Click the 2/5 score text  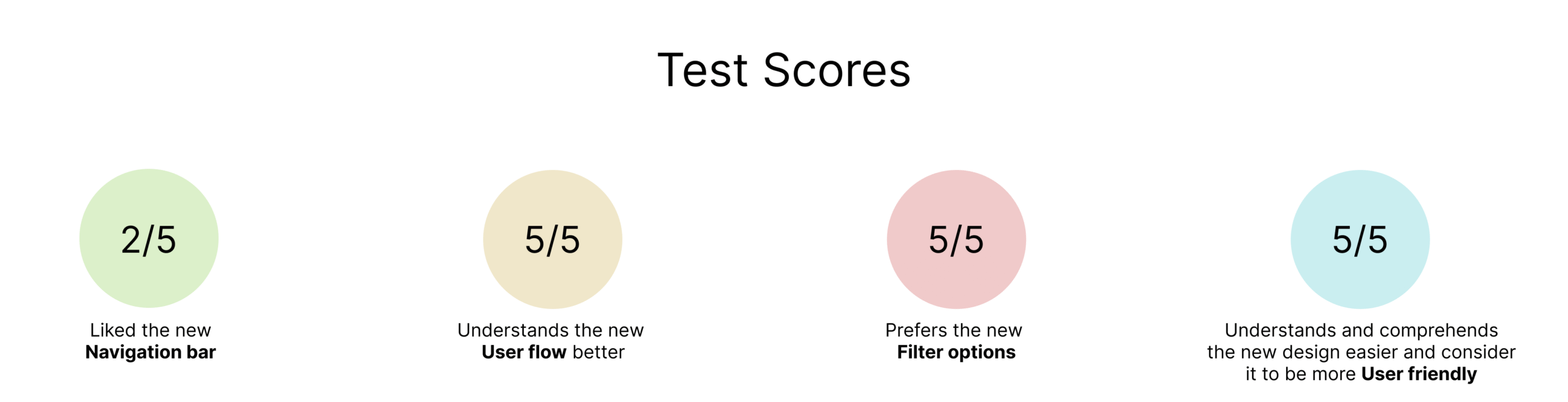(149, 239)
